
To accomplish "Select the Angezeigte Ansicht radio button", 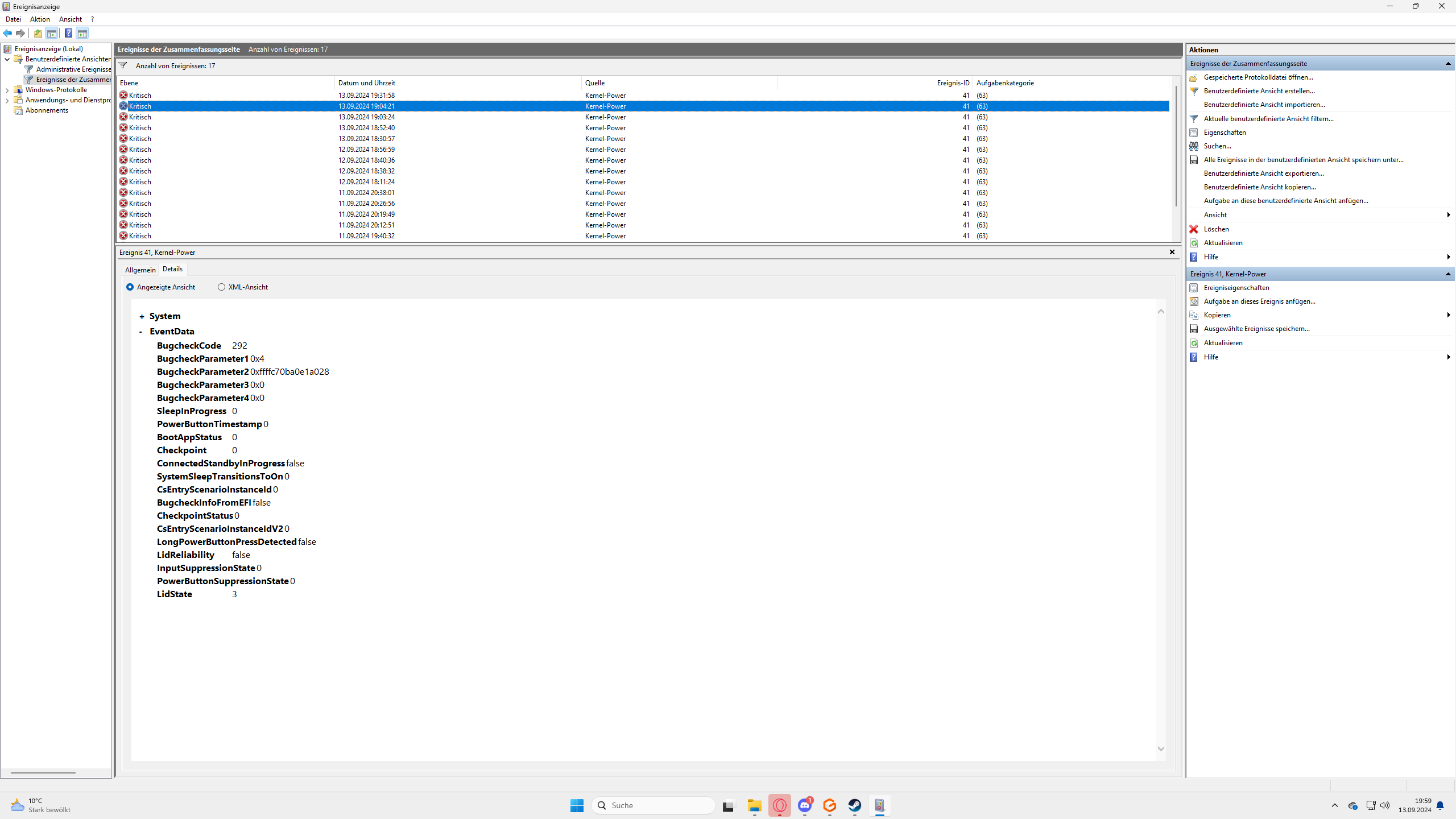I will [130, 287].
